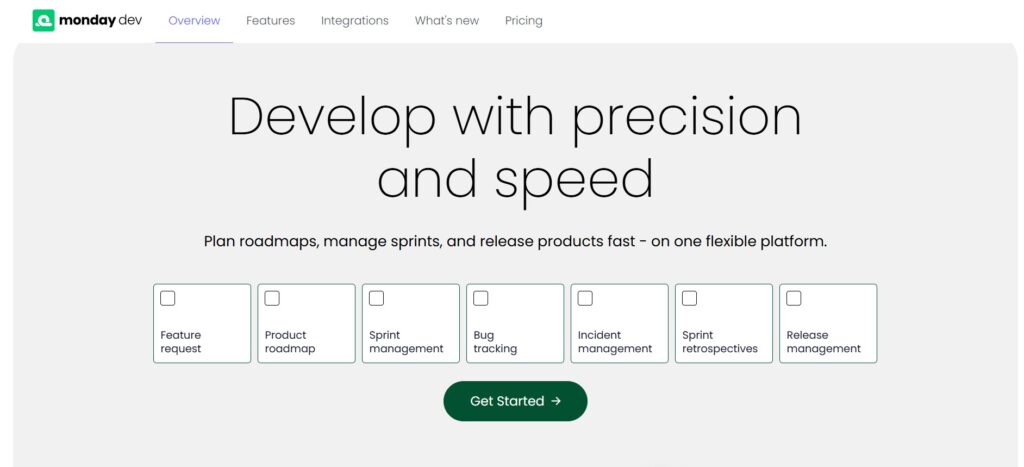This screenshot has height=467, width=1024.
Task: Click the monday dev wordmark text
Action: pos(100,20)
